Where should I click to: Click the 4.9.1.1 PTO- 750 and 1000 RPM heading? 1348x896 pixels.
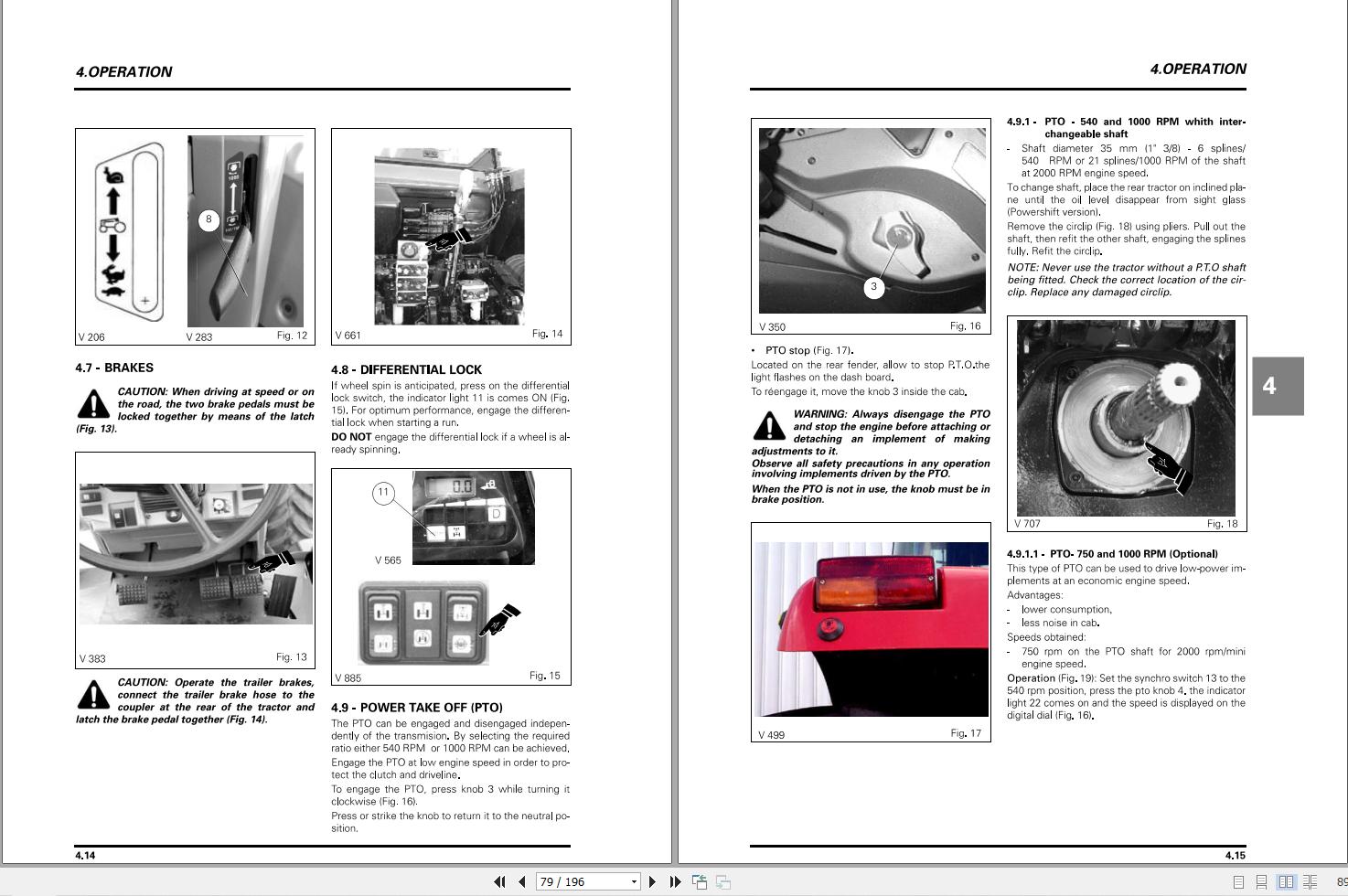point(1112,554)
